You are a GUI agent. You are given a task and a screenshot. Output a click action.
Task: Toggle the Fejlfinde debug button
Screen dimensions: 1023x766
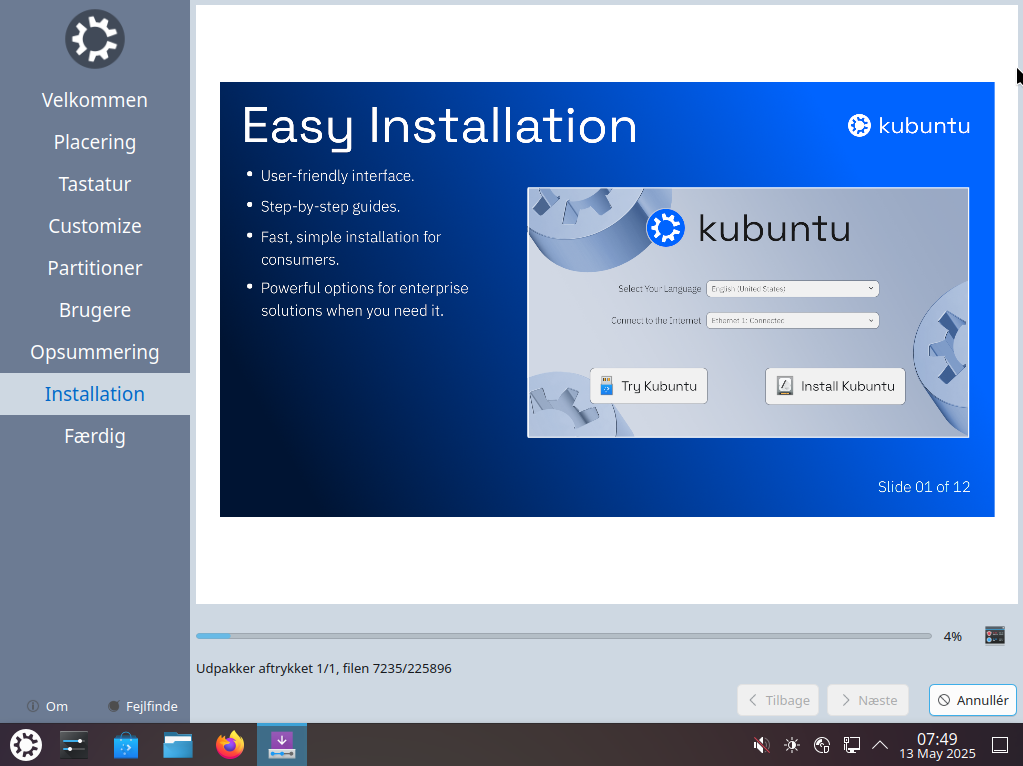pyautogui.click(x=142, y=706)
